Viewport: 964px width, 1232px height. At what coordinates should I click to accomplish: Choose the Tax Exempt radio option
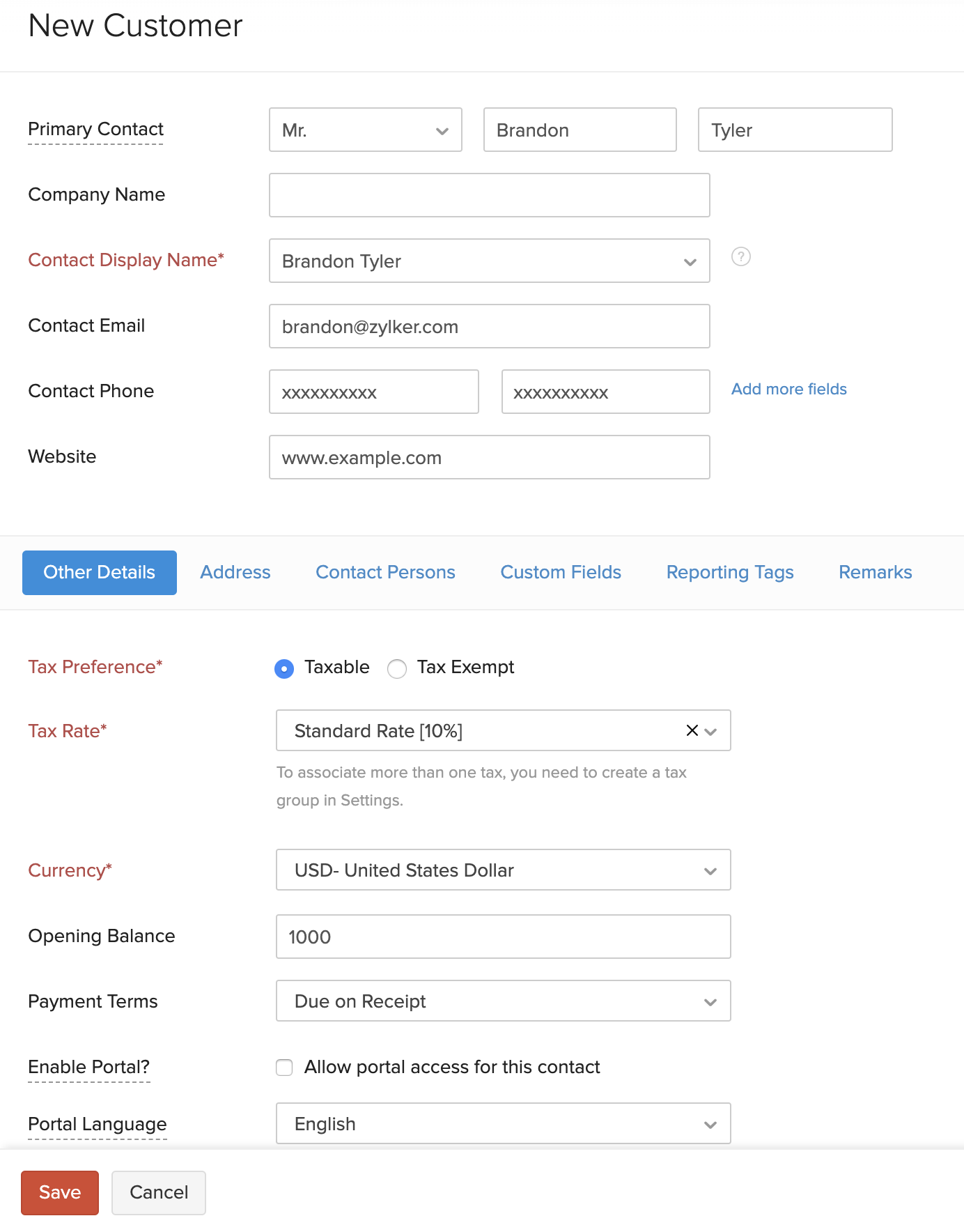click(x=397, y=669)
